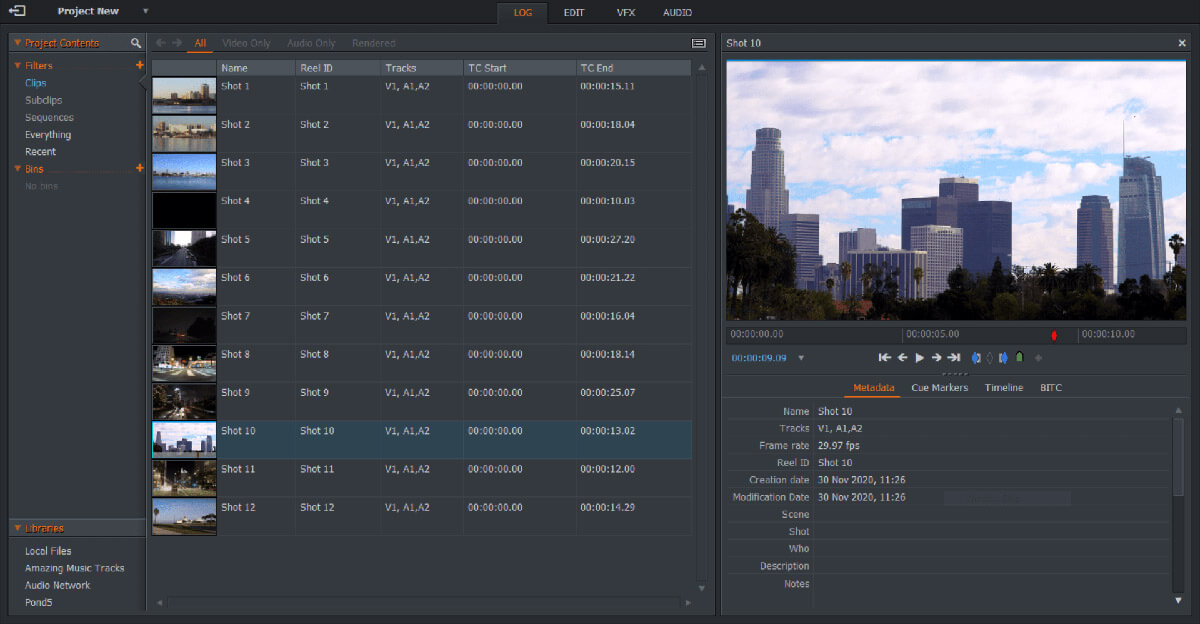Open the Cue Markers tab
Image resolution: width=1200 pixels, height=624 pixels.
pyautogui.click(x=939, y=387)
